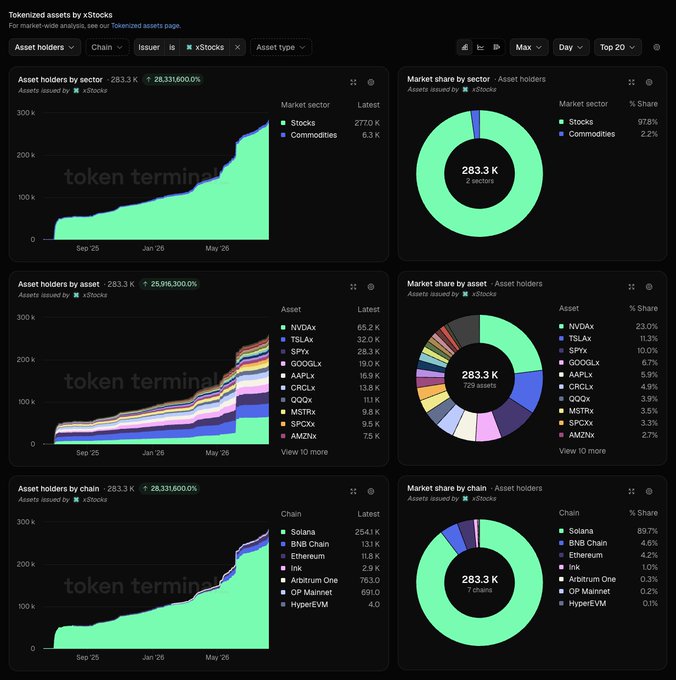Screen dimensions: 676x680
Task: Click xStocks logo under Asset holders by chain
Action: pos(76,500)
